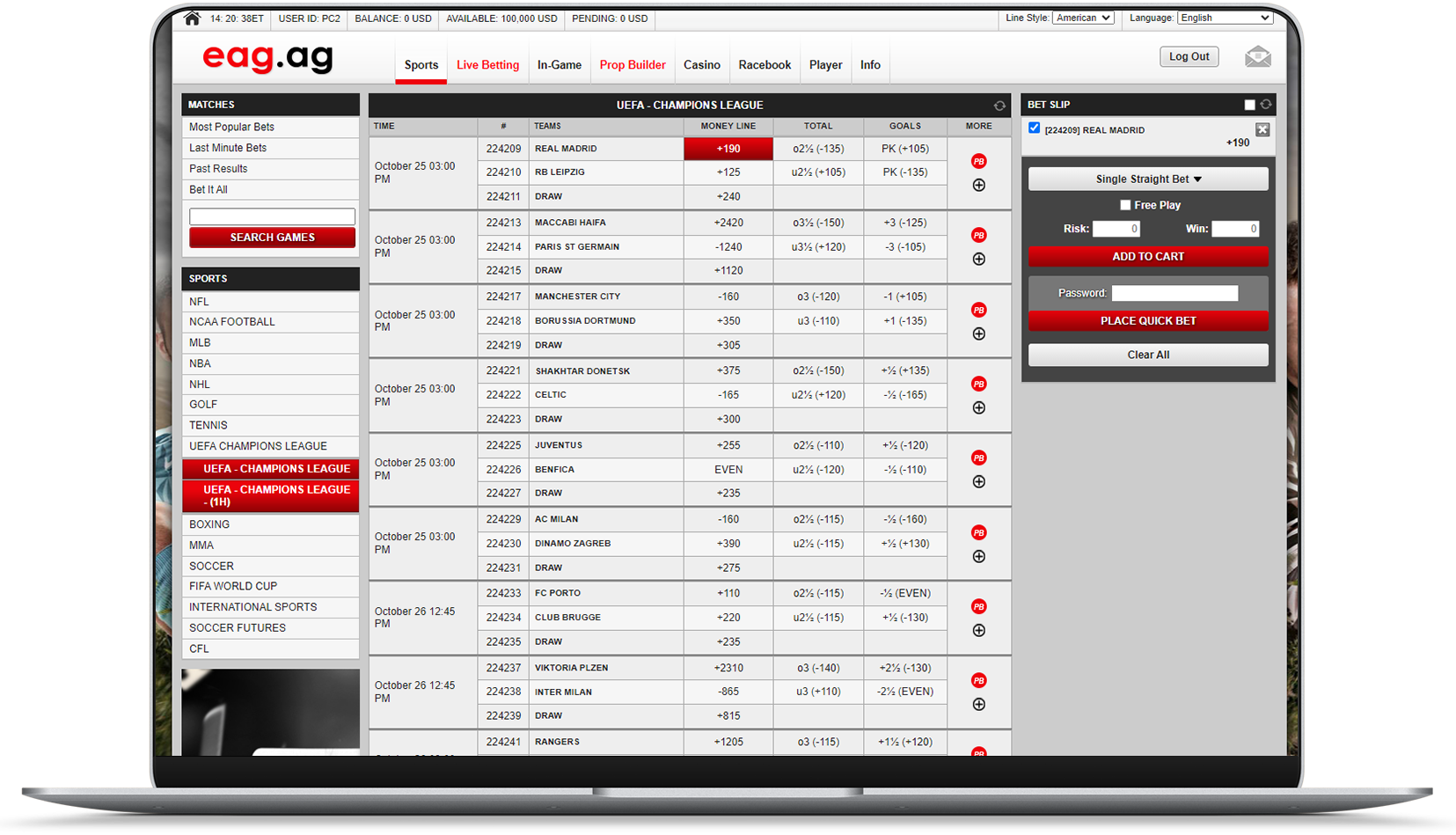Select Borussia Dortmund +1 (-135) goals
Screen dimensions: 1456x835
pyautogui.click(x=905, y=321)
